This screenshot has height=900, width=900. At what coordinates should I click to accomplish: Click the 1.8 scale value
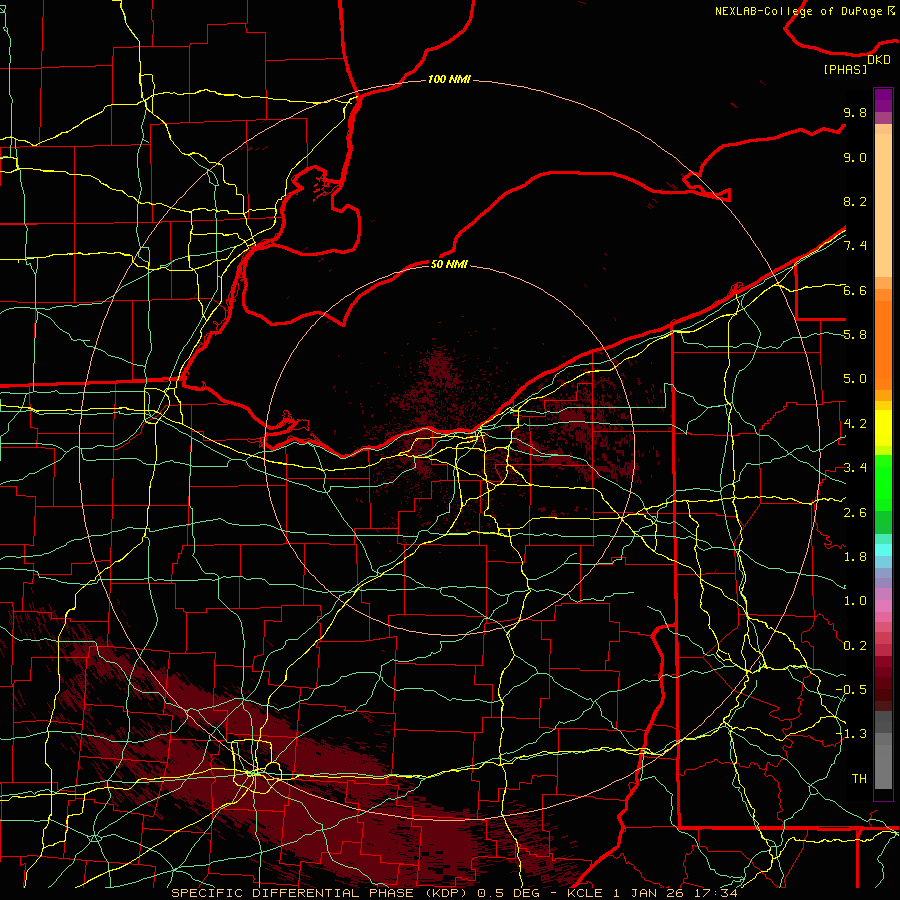(855, 557)
